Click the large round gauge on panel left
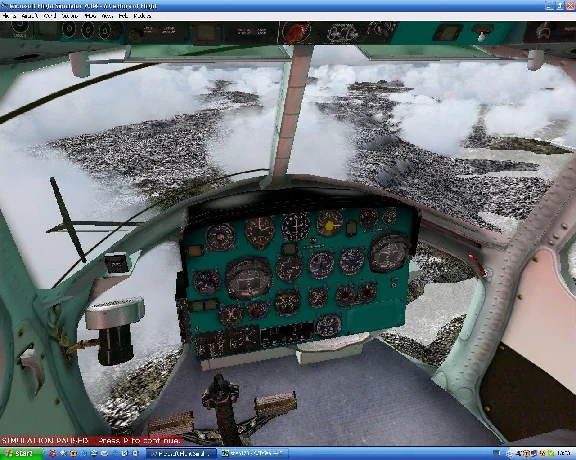 pyautogui.click(x=249, y=278)
